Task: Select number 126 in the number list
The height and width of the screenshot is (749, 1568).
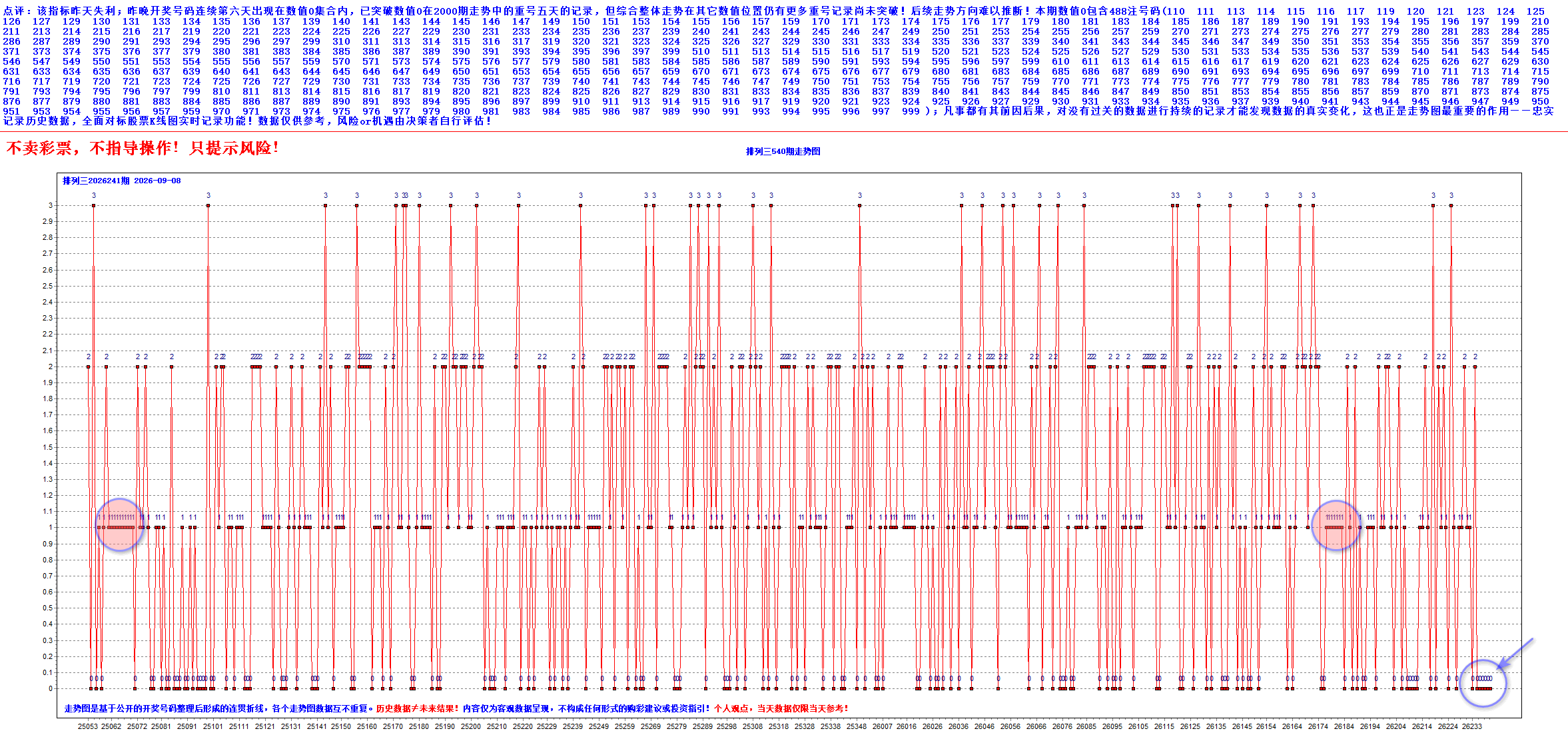Action: [x=12, y=21]
